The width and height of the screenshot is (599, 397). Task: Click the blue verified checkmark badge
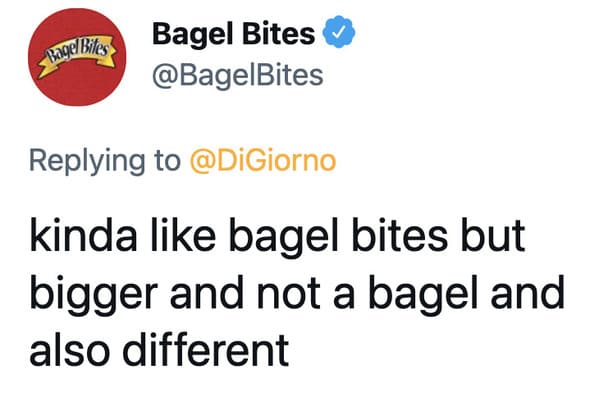339,33
